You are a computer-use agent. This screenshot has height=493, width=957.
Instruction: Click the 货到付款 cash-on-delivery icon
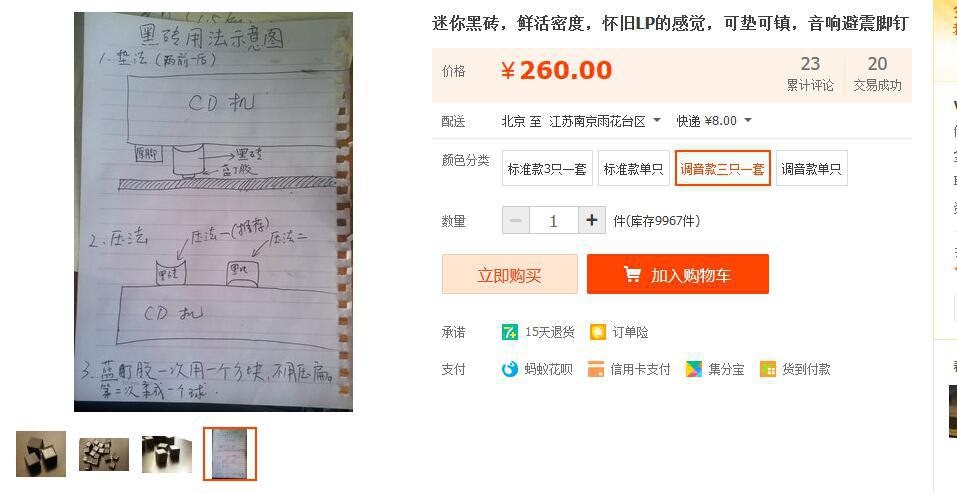pyautogui.click(x=768, y=369)
